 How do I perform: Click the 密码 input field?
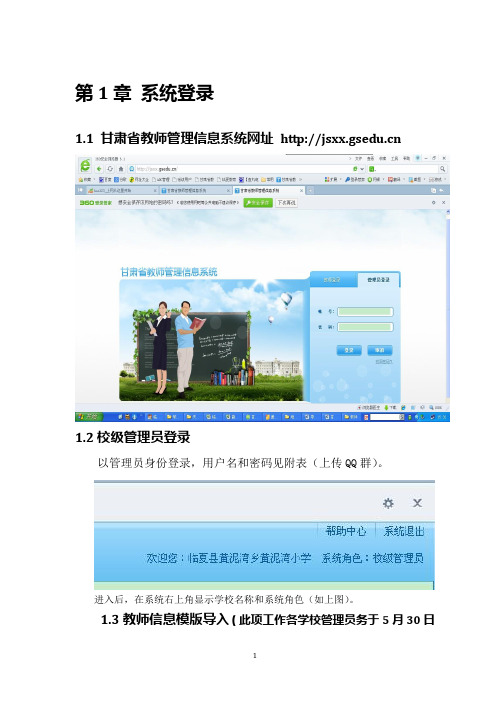[x=365, y=327]
